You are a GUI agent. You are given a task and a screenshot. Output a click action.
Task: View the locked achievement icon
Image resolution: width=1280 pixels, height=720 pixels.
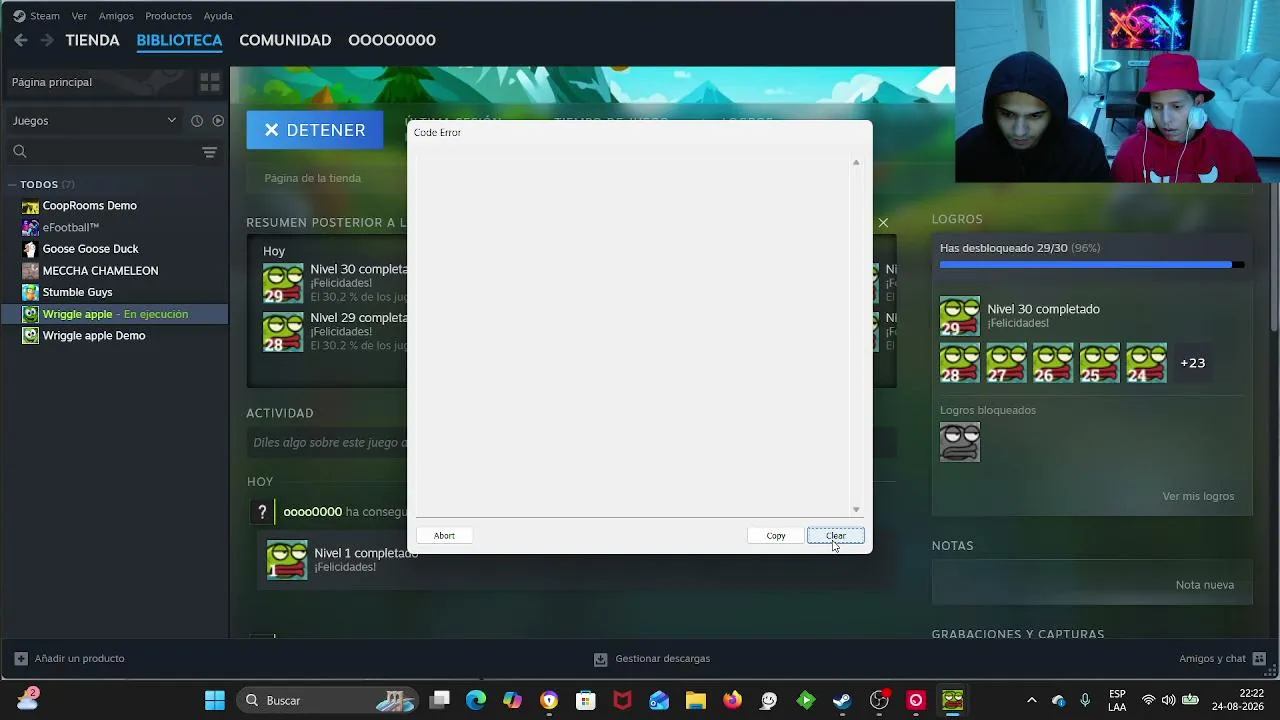[x=960, y=442]
